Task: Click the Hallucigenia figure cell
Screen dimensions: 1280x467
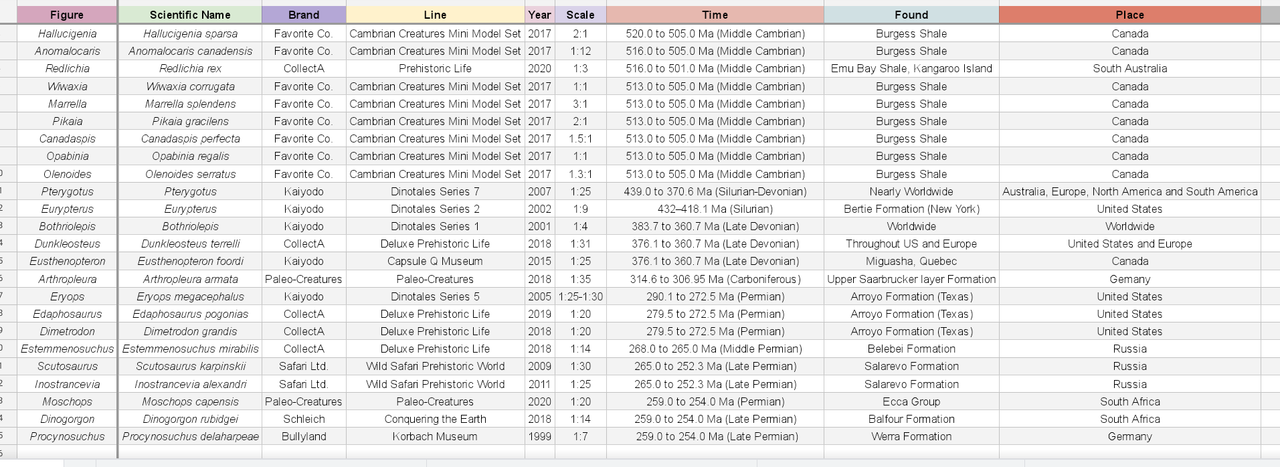Action: [67, 34]
